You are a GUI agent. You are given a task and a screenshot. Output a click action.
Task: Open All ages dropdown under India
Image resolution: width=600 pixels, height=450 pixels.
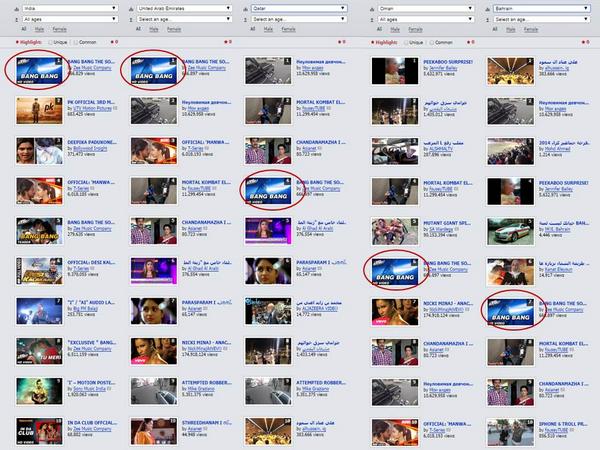[x=70, y=19]
